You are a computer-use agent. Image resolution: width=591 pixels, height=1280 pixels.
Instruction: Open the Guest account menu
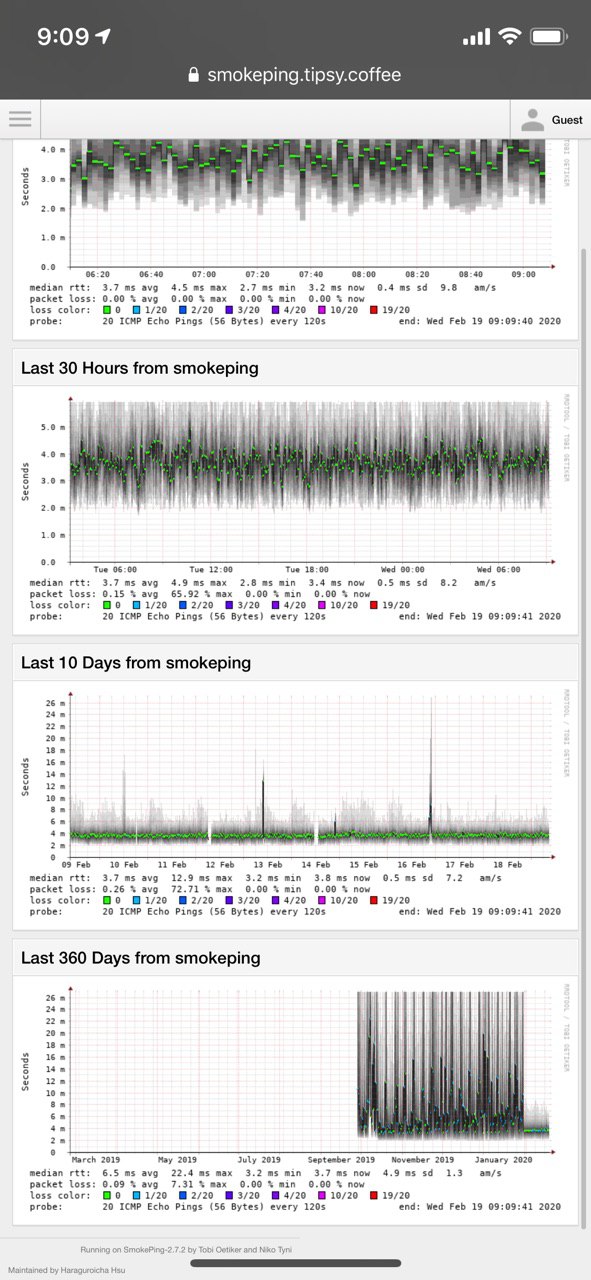click(x=551, y=120)
